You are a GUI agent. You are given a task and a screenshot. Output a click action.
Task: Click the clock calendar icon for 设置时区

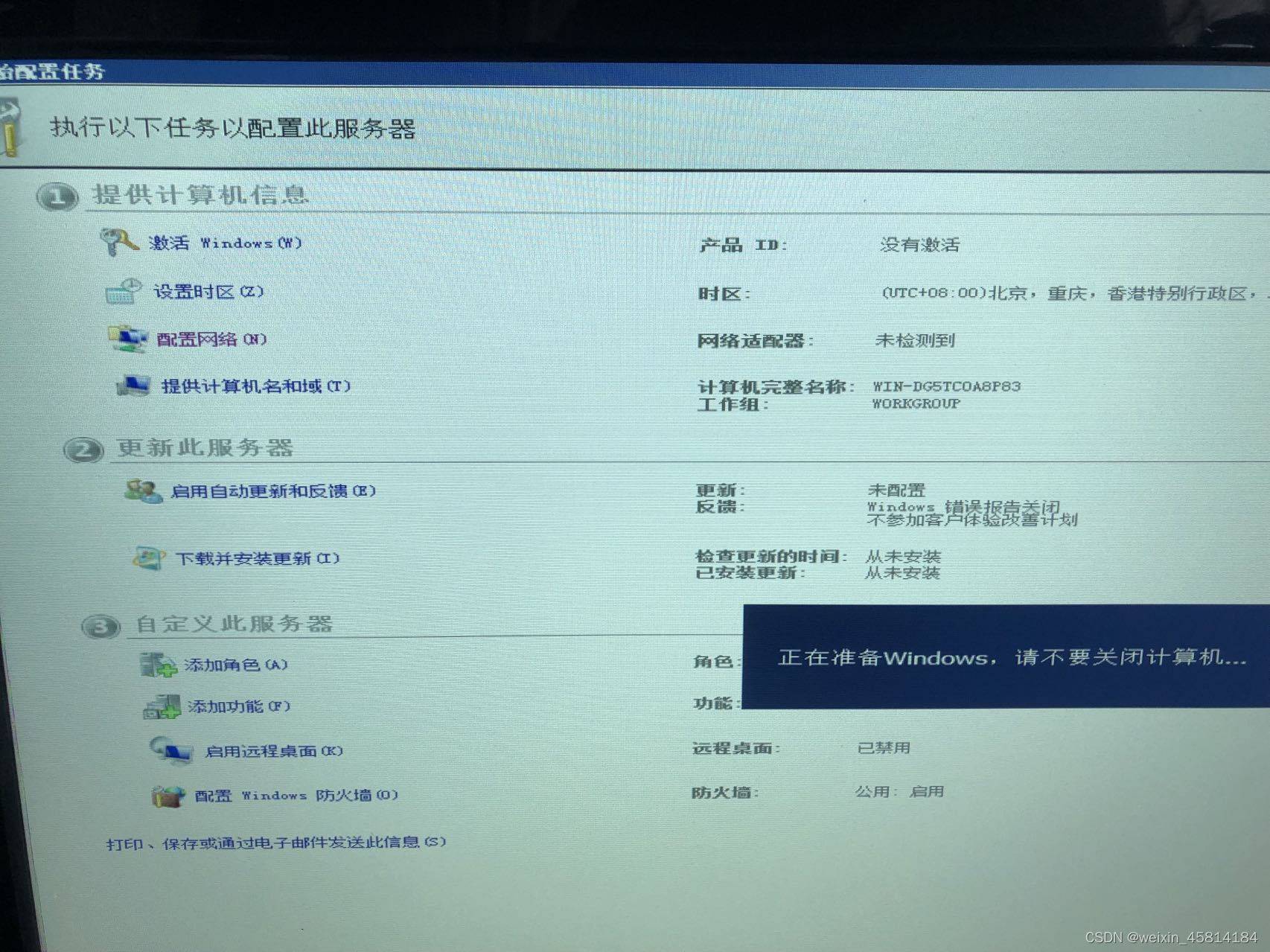point(124,291)
